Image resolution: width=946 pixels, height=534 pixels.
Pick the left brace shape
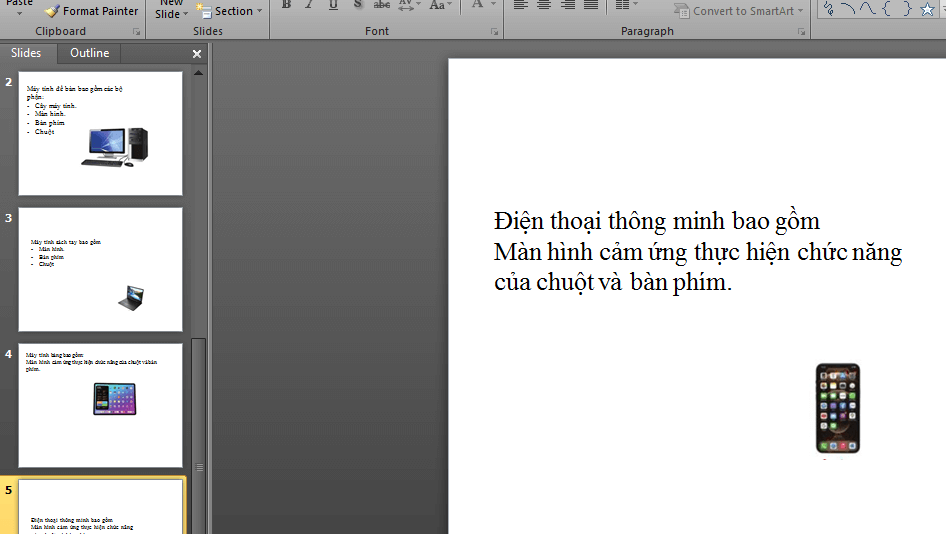885,9
